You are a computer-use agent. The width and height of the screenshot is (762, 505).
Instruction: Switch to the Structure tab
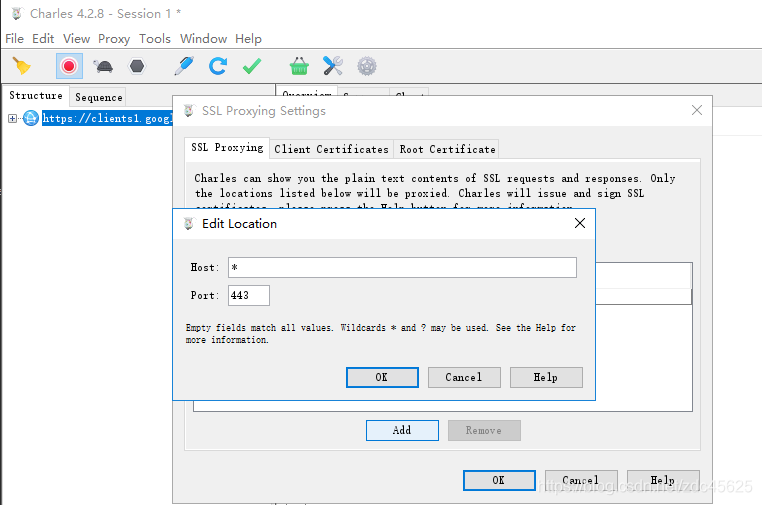coord(36,96)
